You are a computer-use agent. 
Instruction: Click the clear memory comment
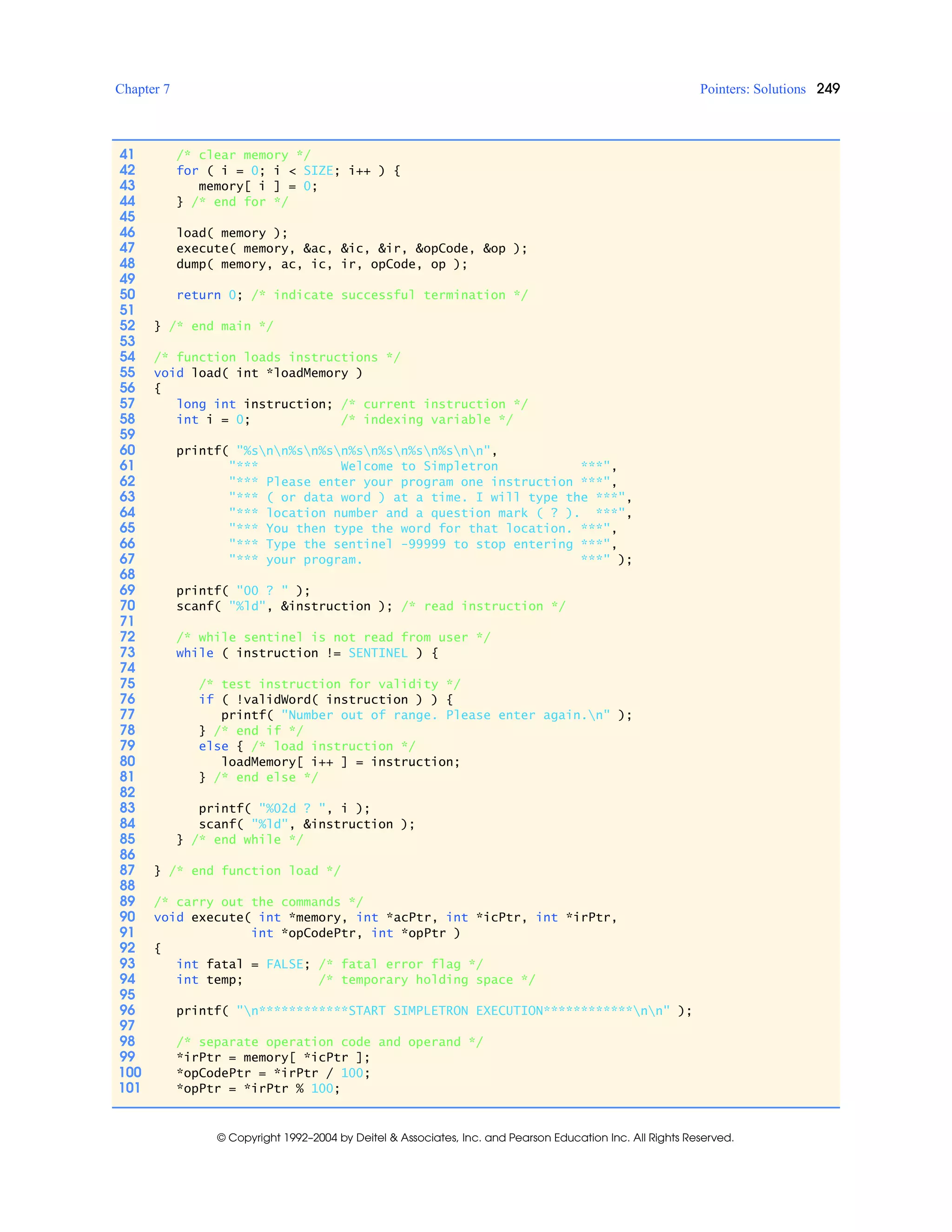[x=243, y=155]
